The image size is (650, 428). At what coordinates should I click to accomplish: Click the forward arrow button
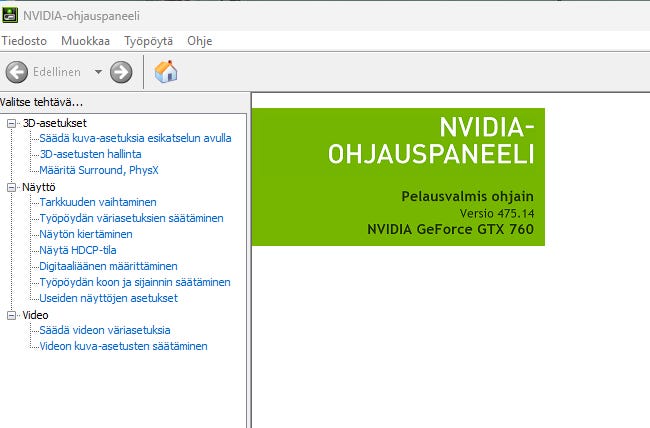[x=121, y=72]
